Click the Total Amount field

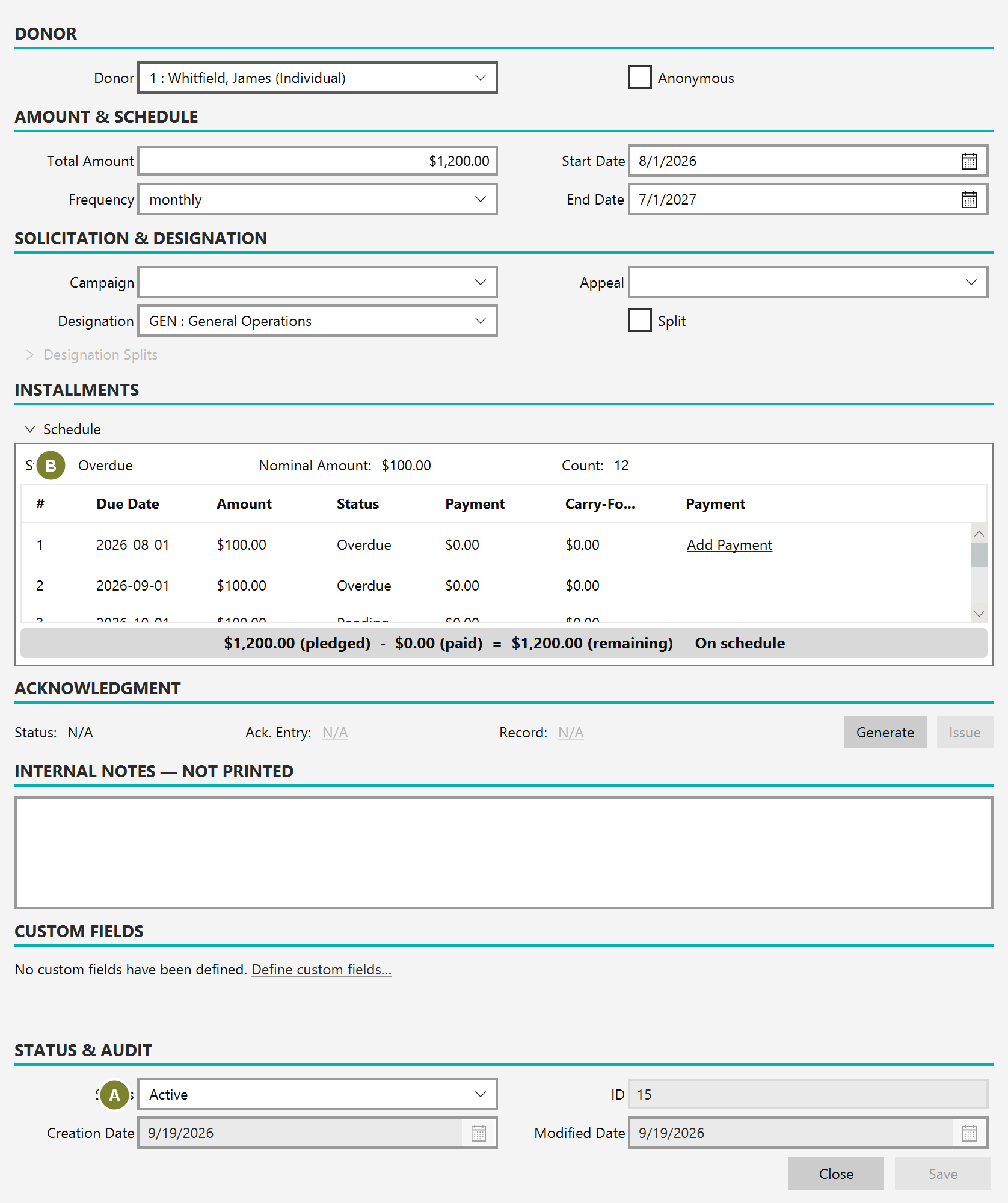pyautogui.click(x=318, y=161)
